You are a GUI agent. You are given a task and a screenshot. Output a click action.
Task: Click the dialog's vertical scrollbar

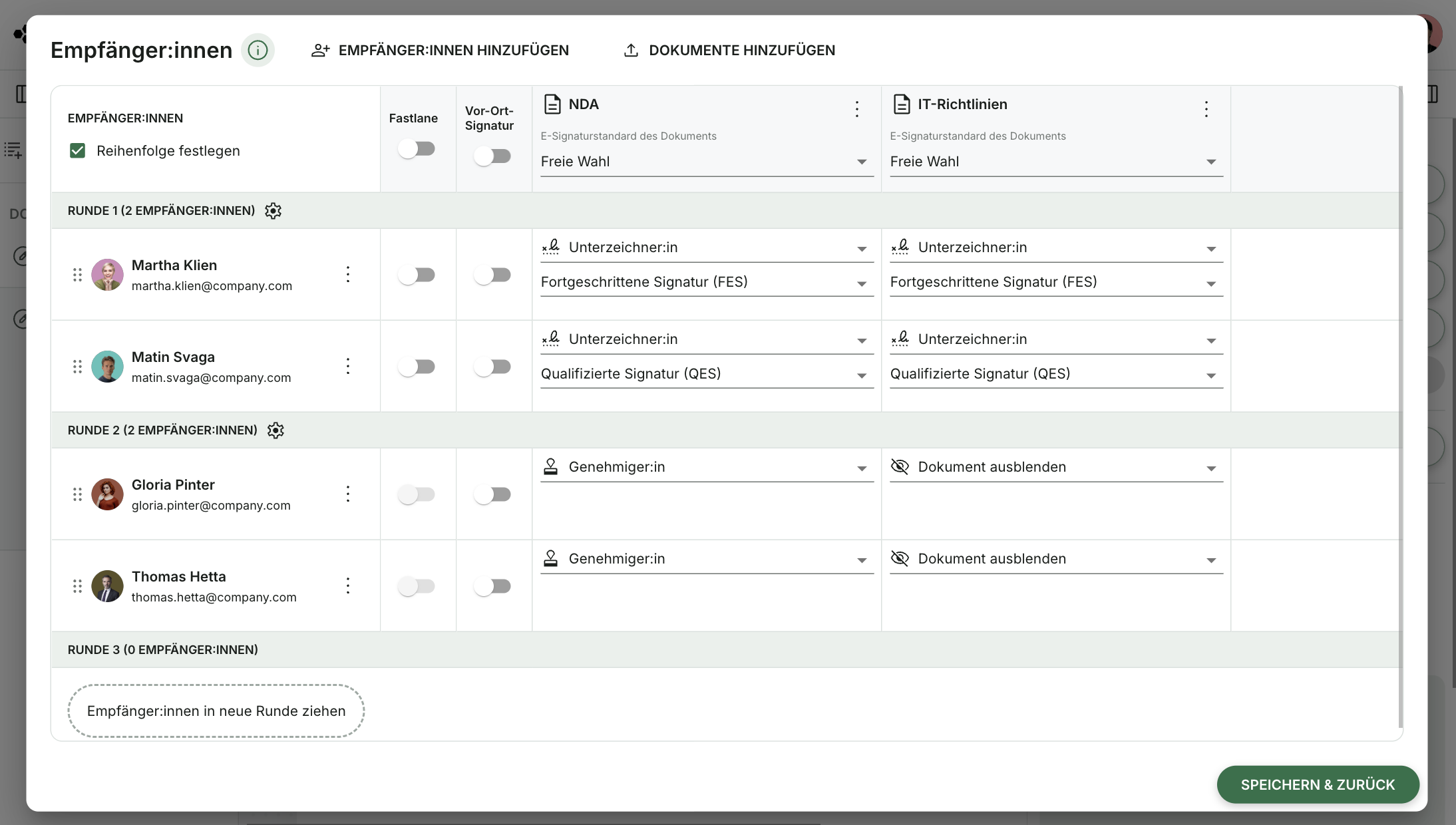[1400, 407]
